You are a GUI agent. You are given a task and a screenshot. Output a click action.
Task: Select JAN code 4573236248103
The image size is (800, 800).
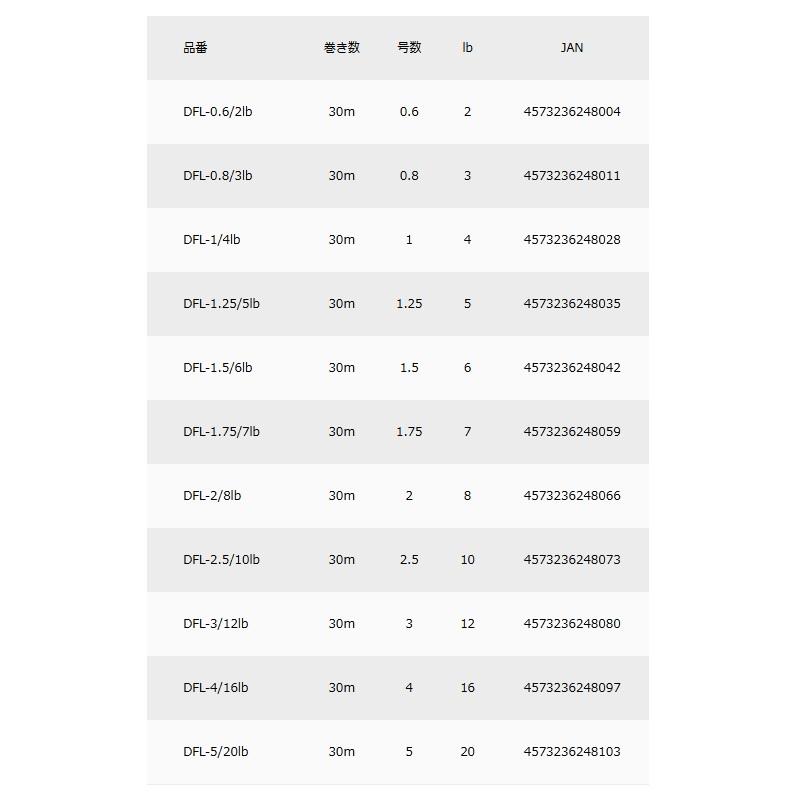point(571,752)
